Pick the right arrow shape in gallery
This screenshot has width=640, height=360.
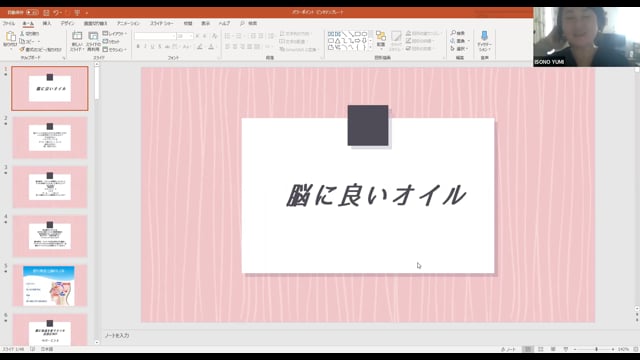click(358, 41)
